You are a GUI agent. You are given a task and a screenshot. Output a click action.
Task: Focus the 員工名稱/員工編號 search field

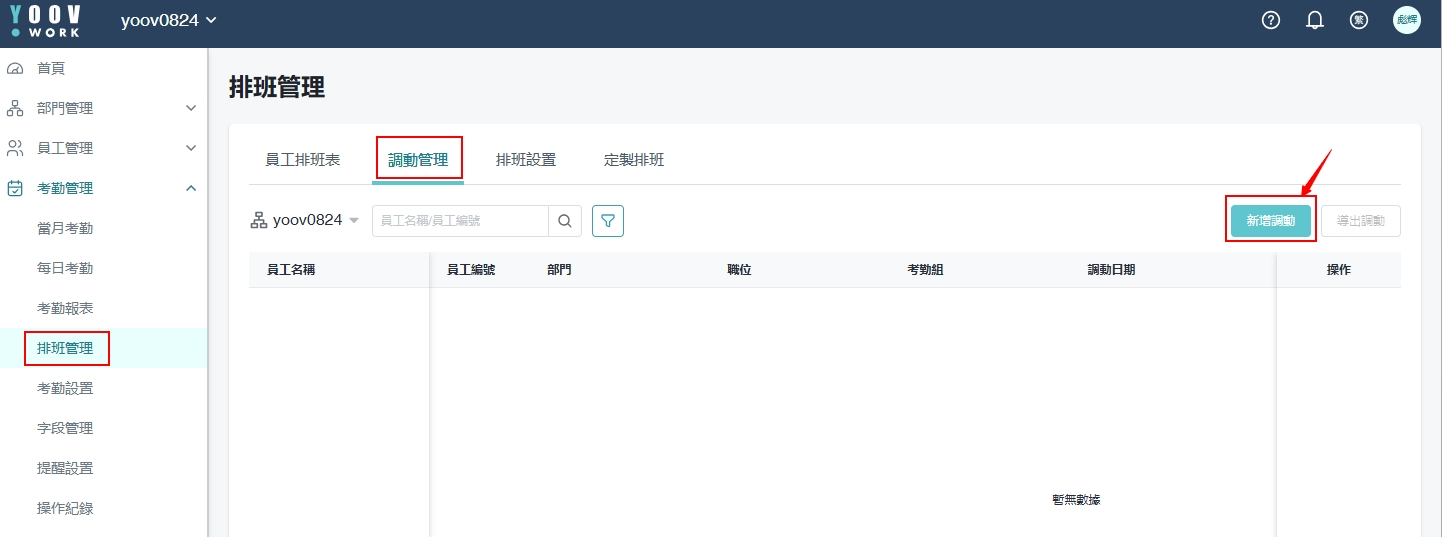pyautogui.click(x=460, y=221)
